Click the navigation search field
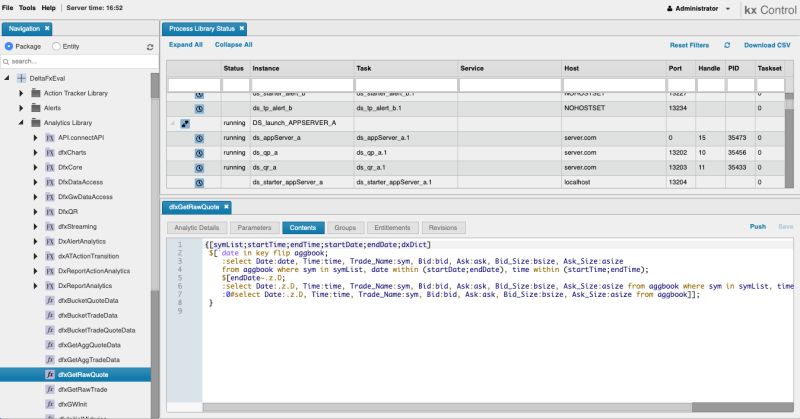The width and height of the screenshot is (800, 419). click(x=80, y=61)
